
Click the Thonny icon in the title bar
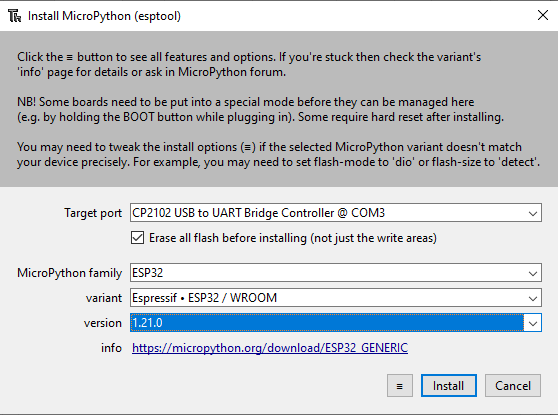pos(15,16)
